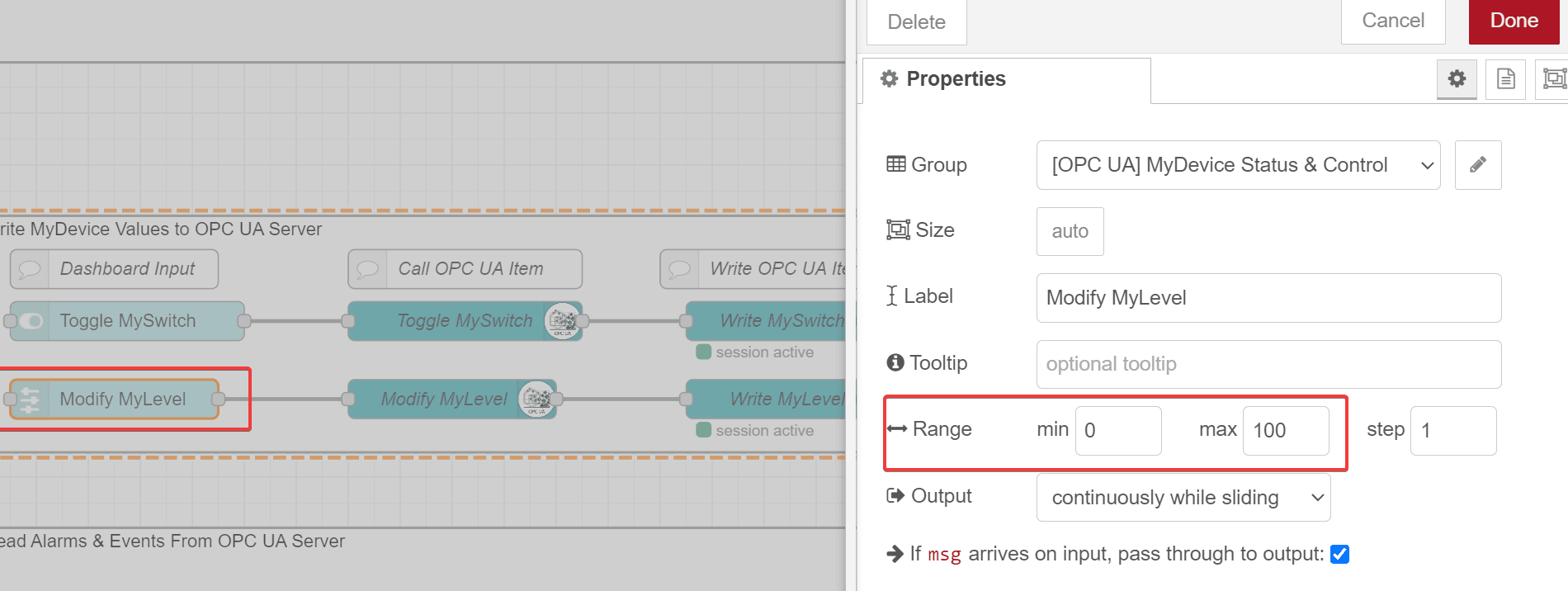The height and width of the screenshot is (591, 1568).
Task: Click the auto Size button
Action: pyautogui.click(x=1070, y=231)
